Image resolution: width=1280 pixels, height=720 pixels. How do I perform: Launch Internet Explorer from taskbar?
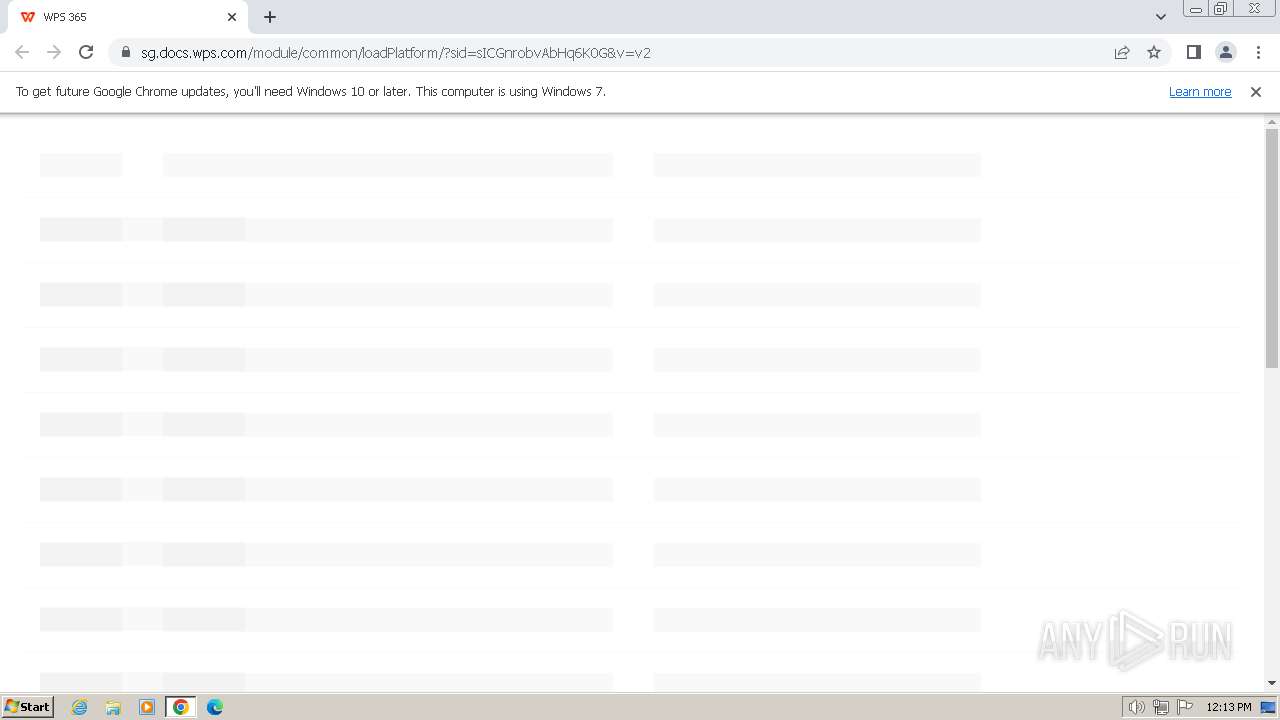(80, 707)
